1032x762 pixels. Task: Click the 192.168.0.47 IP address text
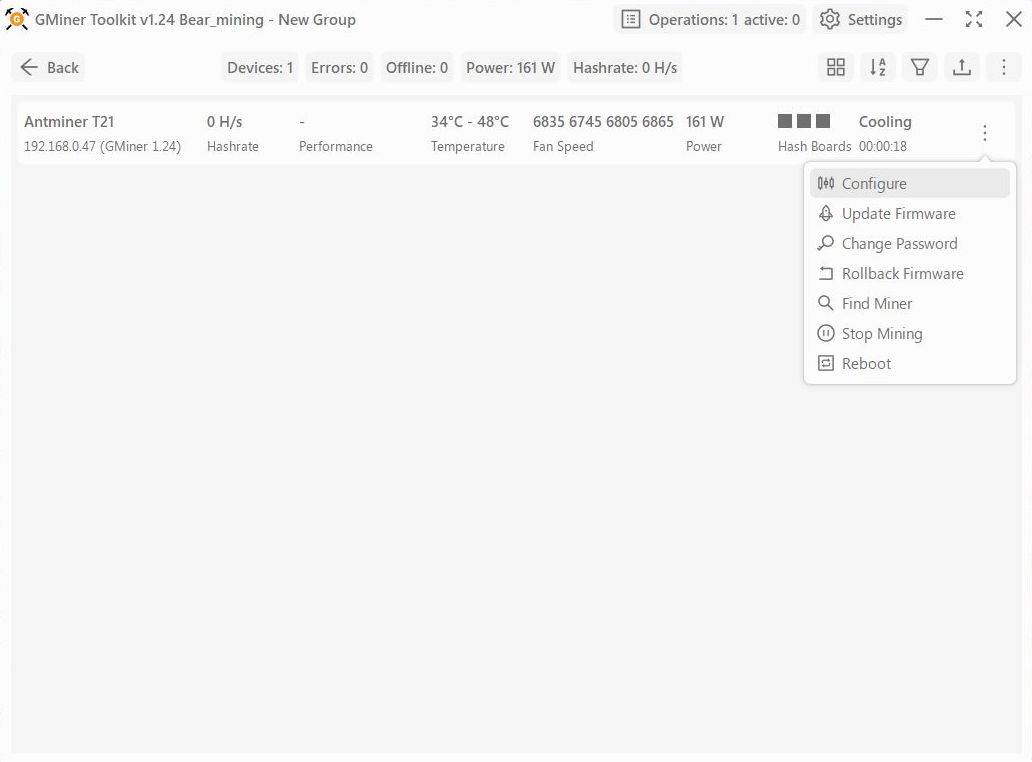[x=60, y=146]
